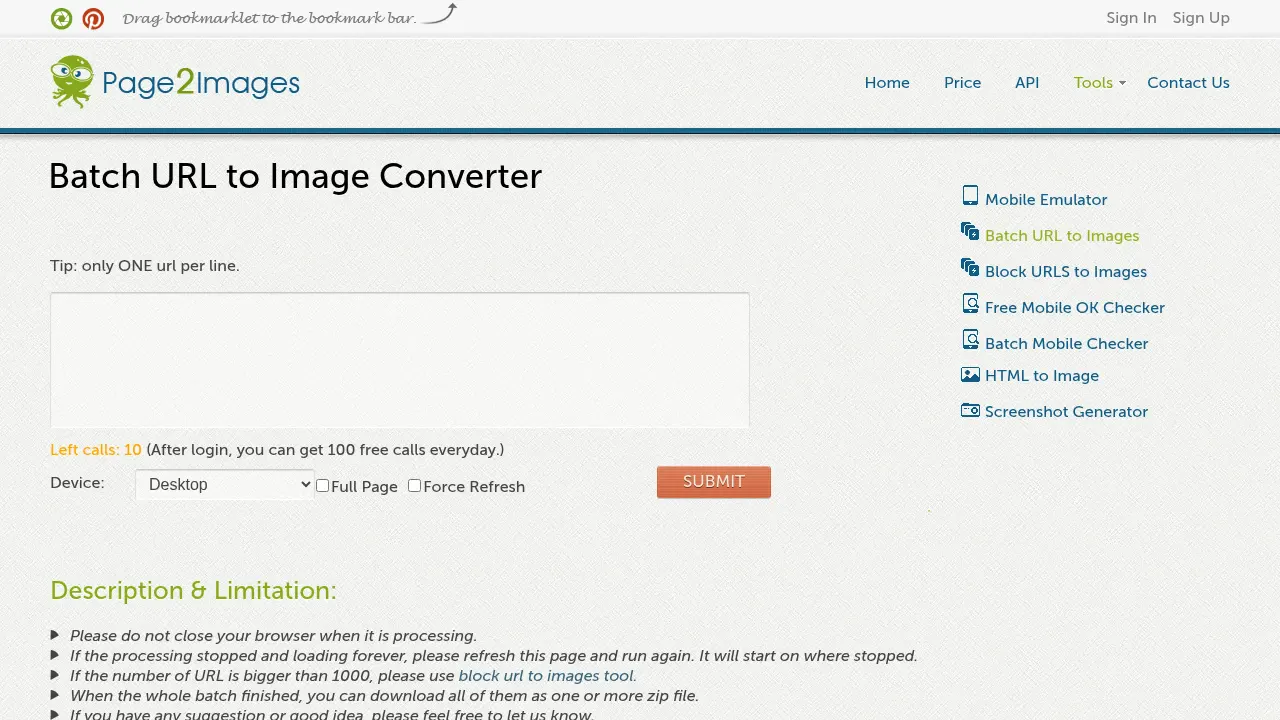Go to the Home menu item
Viewport: 1280px width, 720px height.
click(887, 83)
